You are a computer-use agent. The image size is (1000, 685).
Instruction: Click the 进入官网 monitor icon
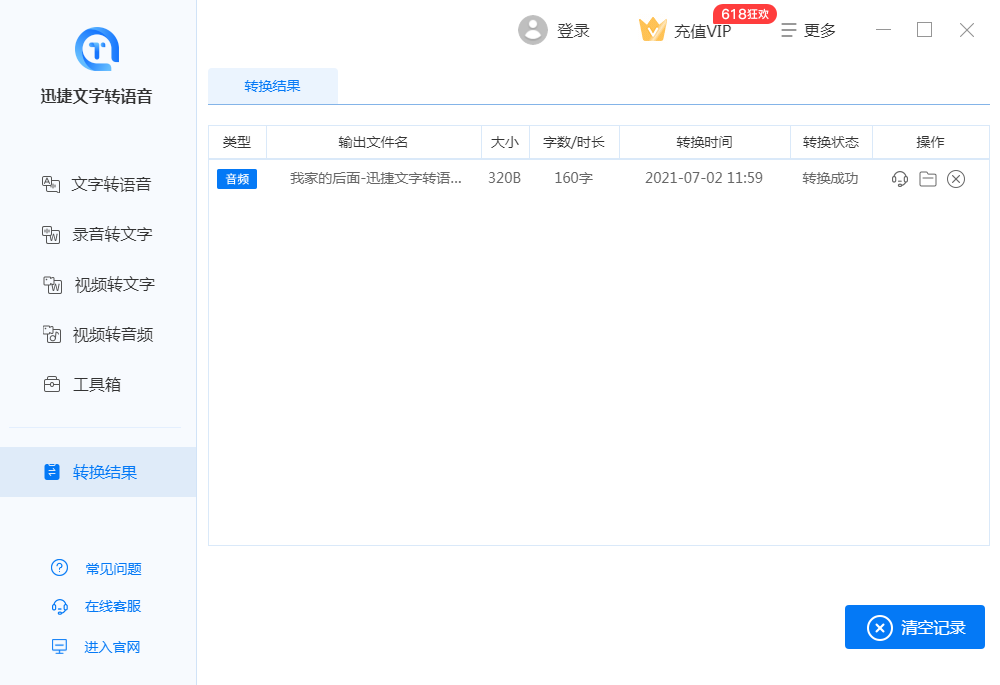click(x=59, y=647)
